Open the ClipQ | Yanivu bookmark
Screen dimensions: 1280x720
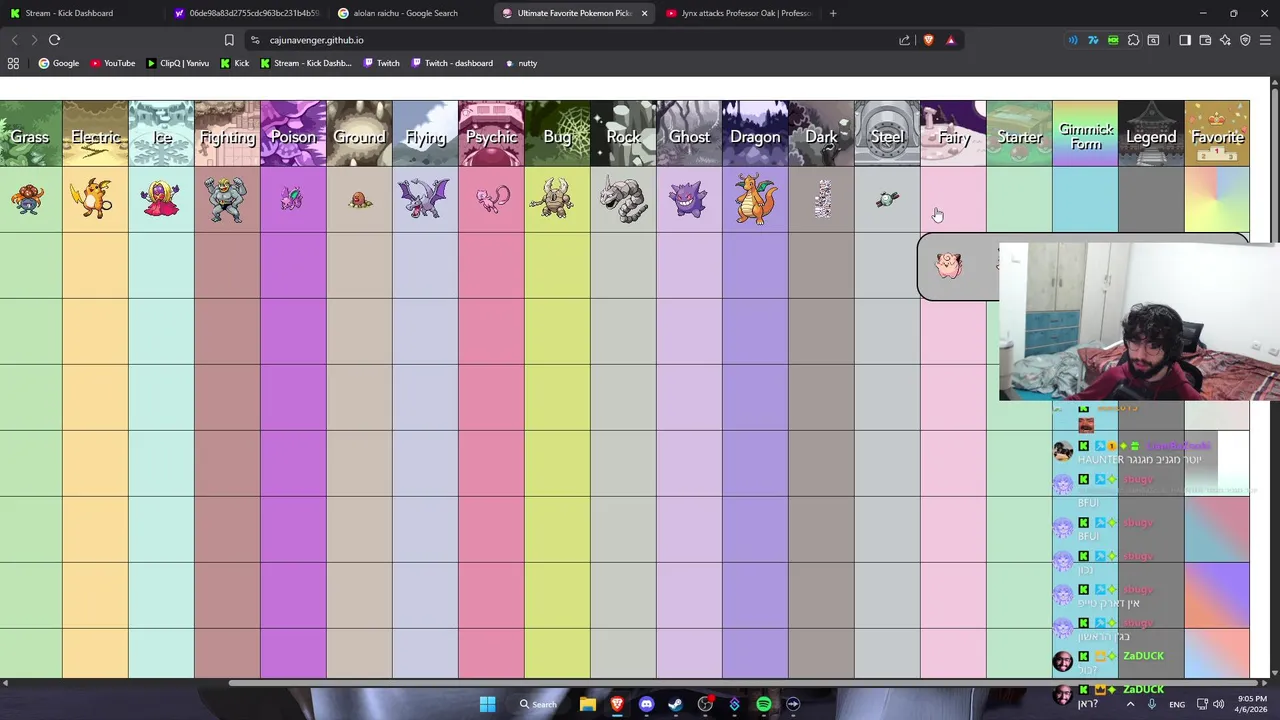click(178, 63)
